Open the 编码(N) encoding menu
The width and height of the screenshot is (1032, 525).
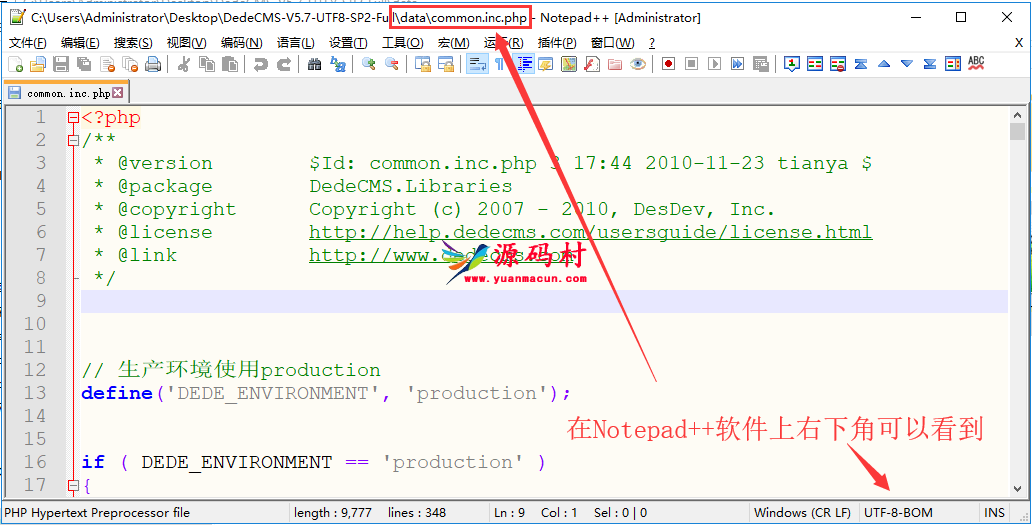pyautogui.click(x=241, y=43)
